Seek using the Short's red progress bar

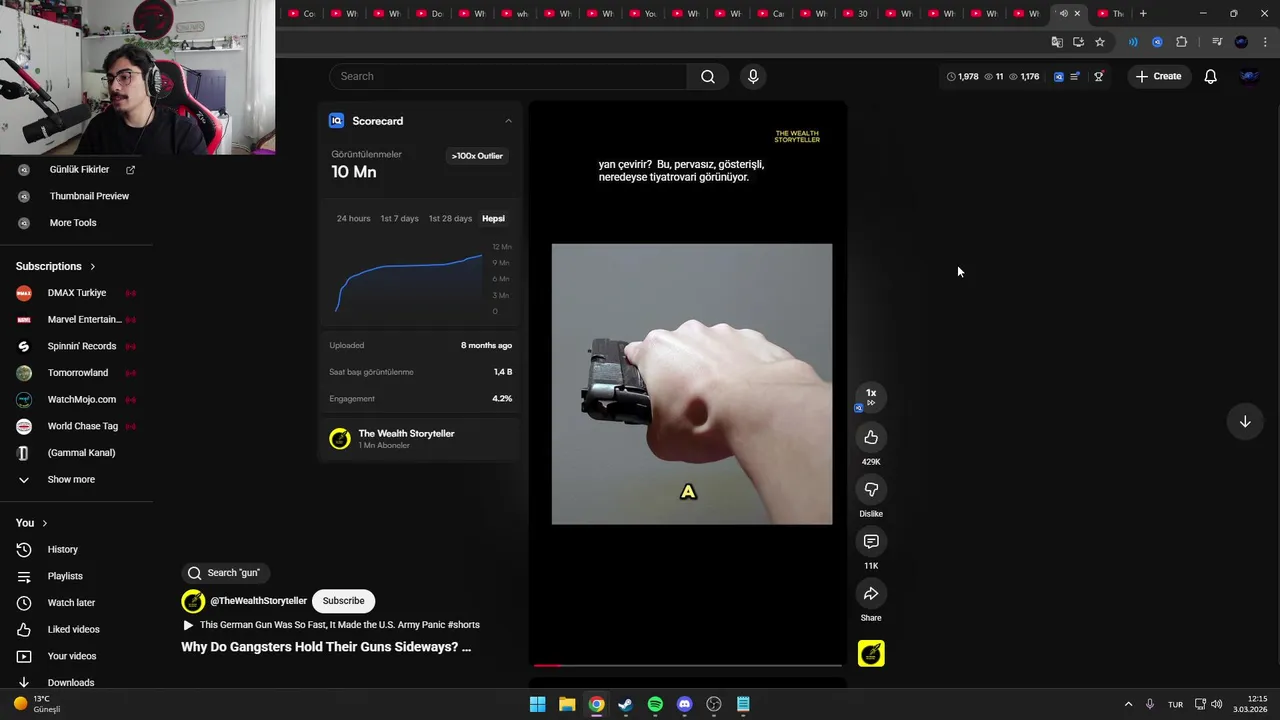[688, 665]
